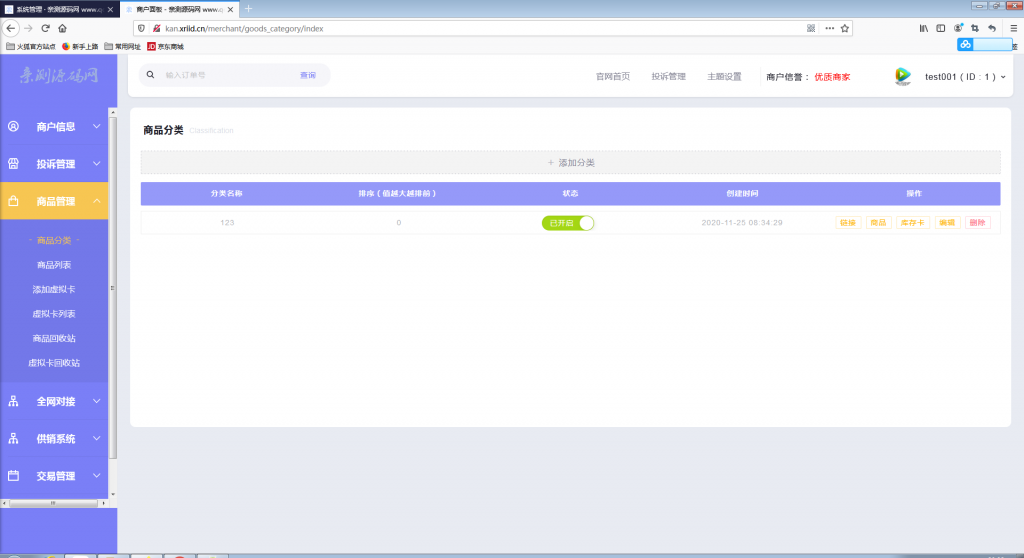
Task: Click the merchant avatar logo icon
Action: (x=903, y=76)
